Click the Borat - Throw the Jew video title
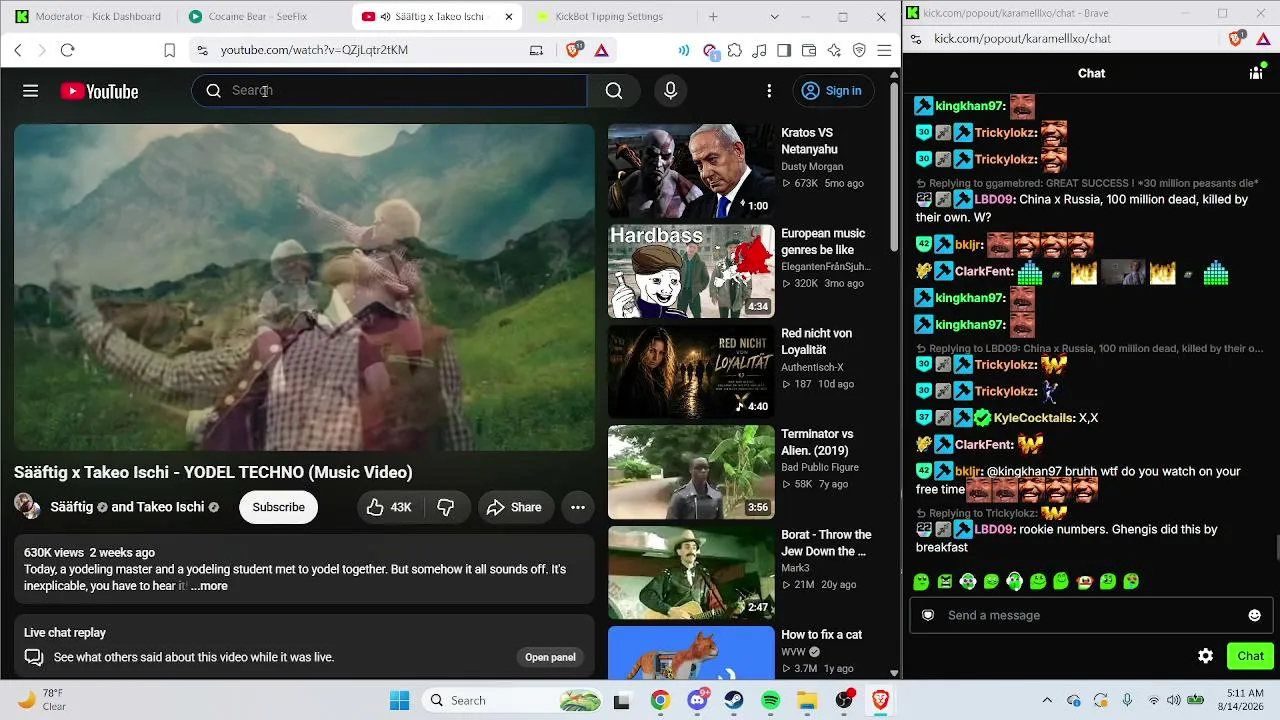 click(826, 543)
